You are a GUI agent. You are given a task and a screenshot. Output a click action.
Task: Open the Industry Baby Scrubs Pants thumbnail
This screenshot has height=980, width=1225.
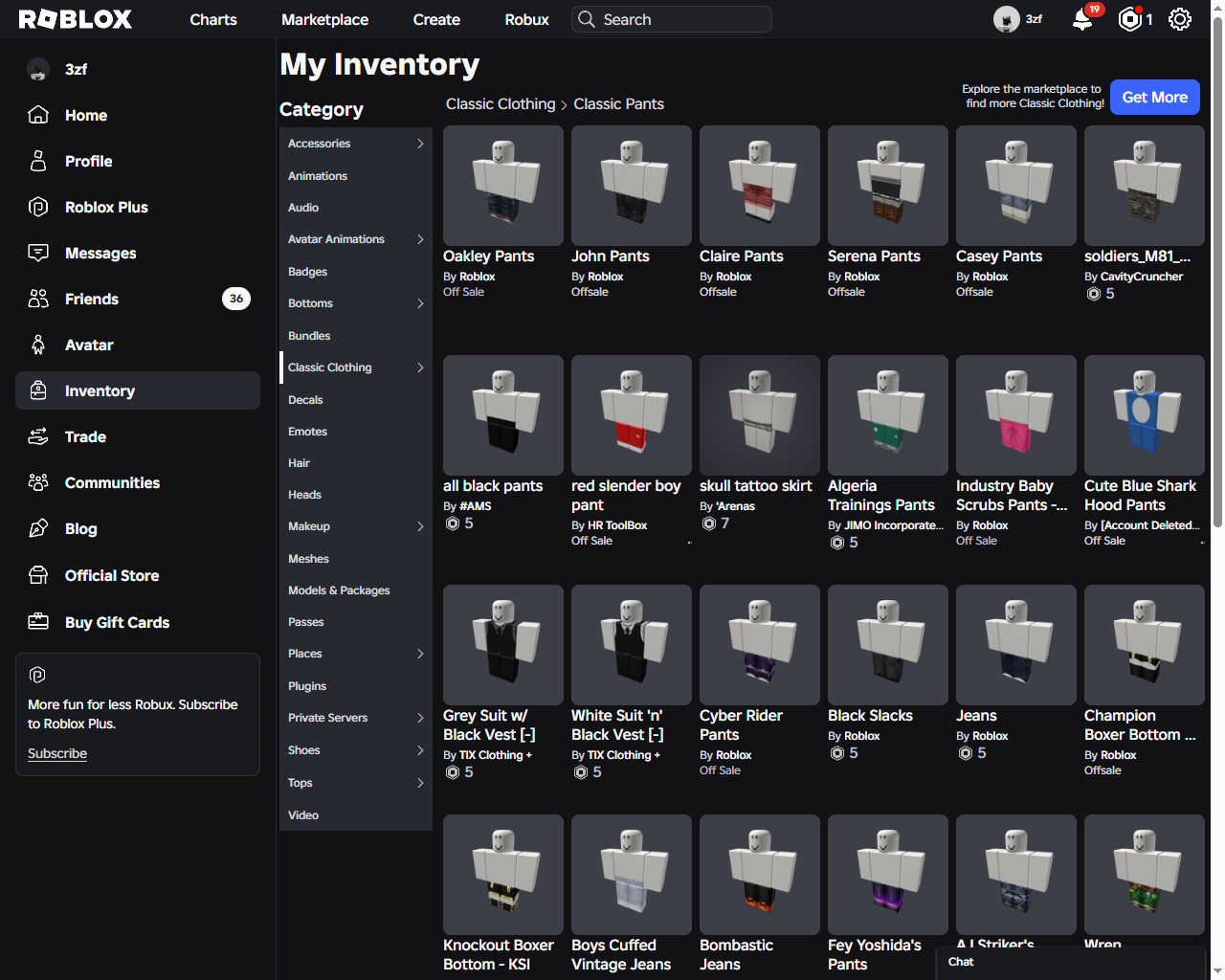point(1016,415)
